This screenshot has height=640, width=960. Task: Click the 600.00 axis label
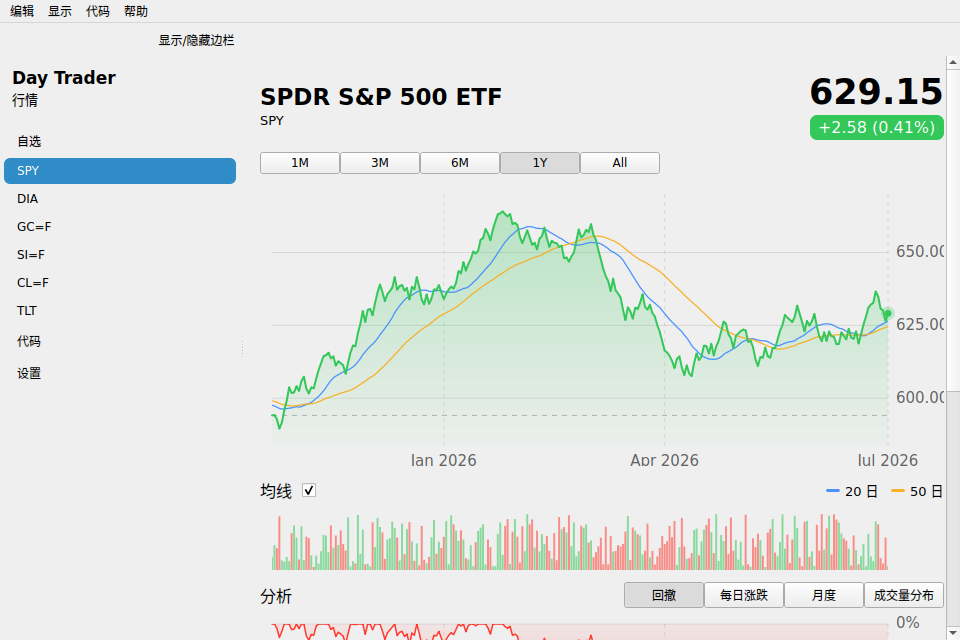tap(920, 397)
